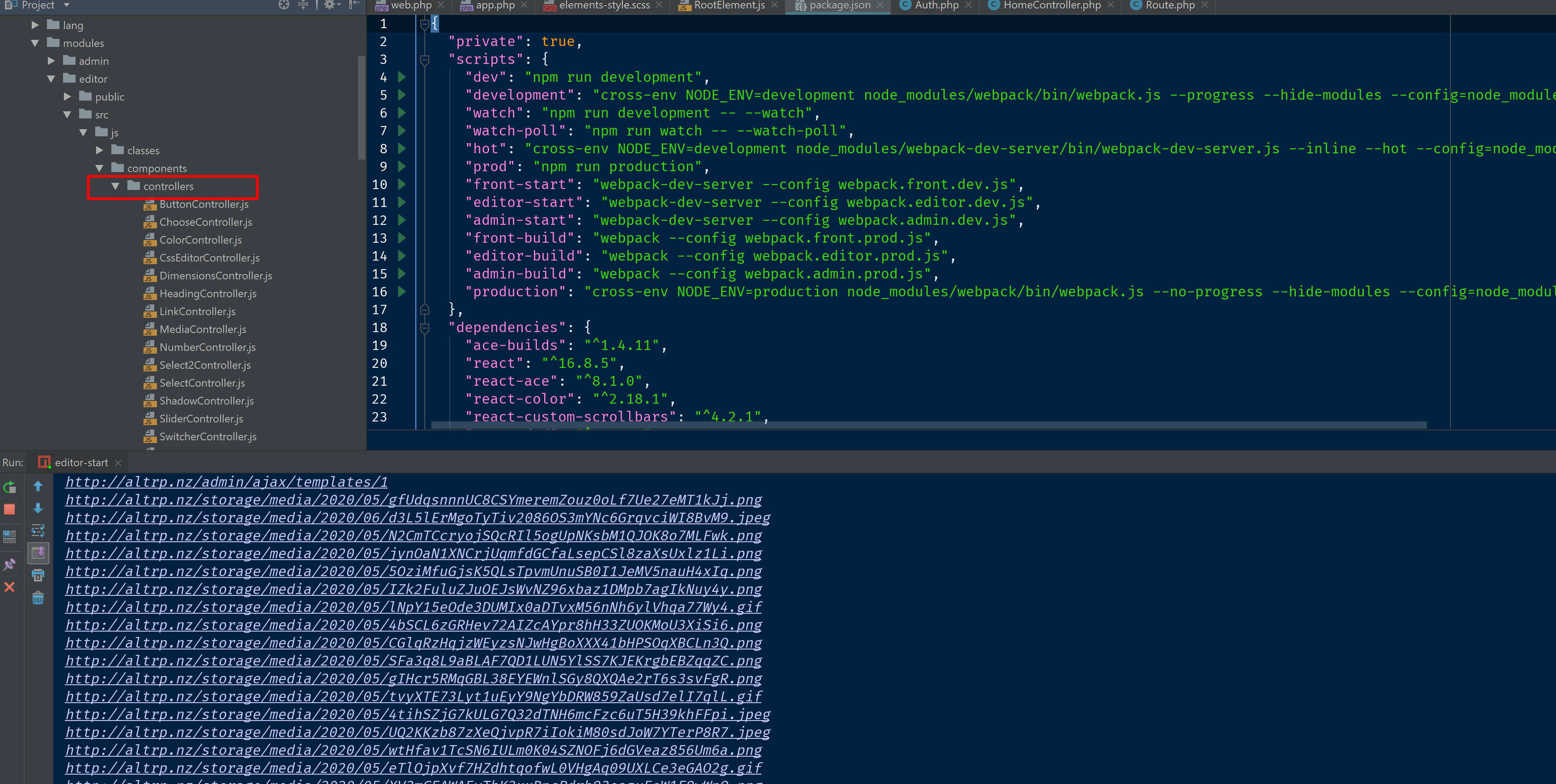Switch to the HomeController.php tab

tap(1051, 5)
